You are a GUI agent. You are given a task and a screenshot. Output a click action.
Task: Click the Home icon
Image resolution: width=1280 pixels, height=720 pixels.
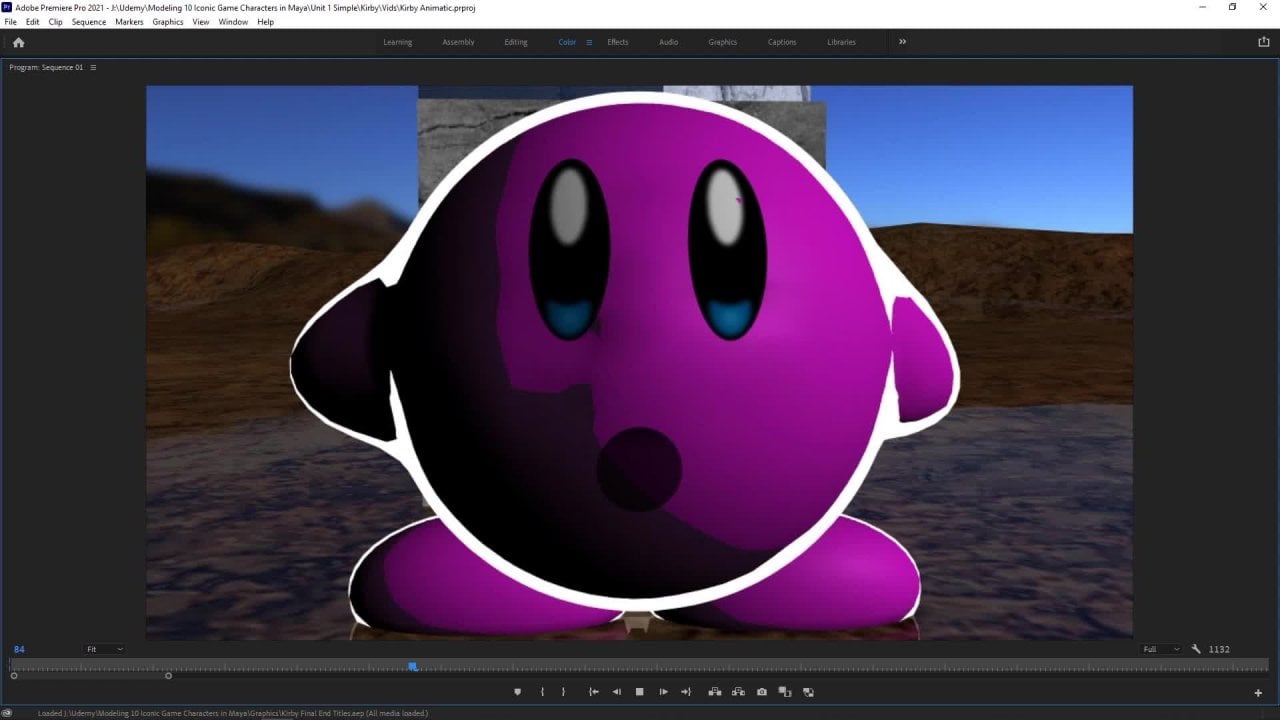pos(18,42)
